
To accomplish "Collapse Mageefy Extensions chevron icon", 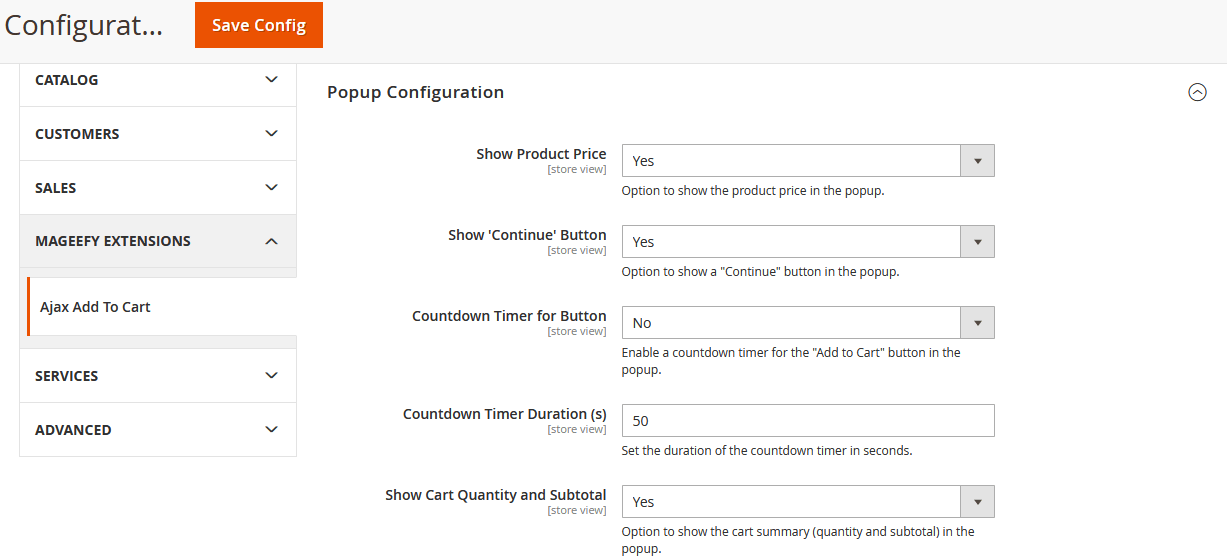I will pos(271,241).
